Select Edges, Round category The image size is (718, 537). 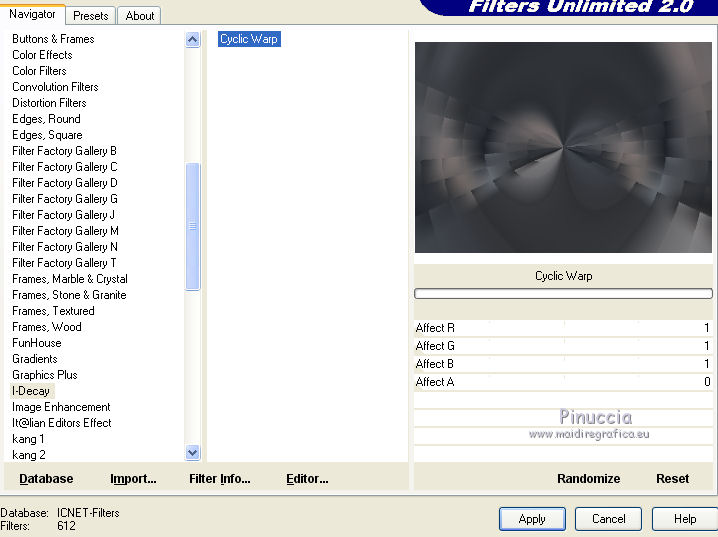click(x=46, y=119)
